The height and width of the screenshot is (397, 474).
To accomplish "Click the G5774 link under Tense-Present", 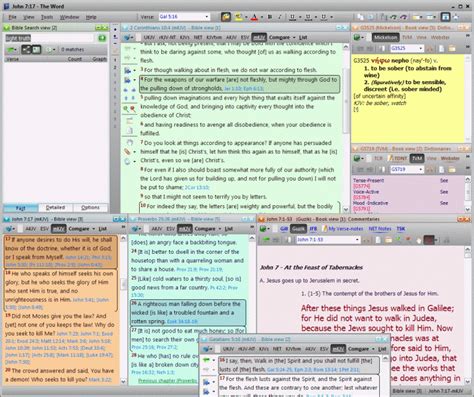I will click(361, 186).
